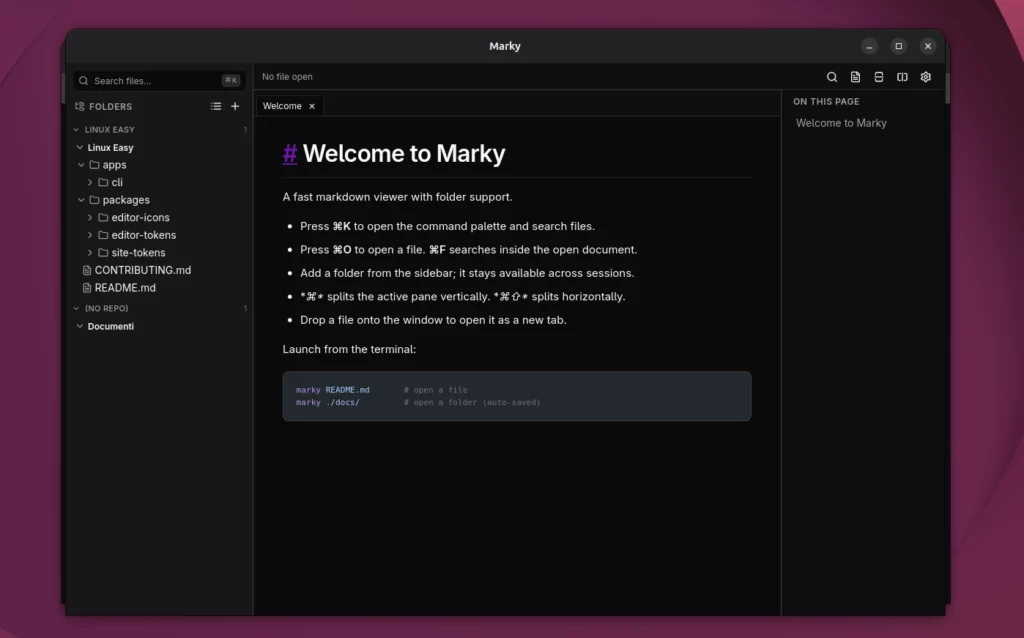Expand the site-tokens folder chevron

(x=90, y=253)
